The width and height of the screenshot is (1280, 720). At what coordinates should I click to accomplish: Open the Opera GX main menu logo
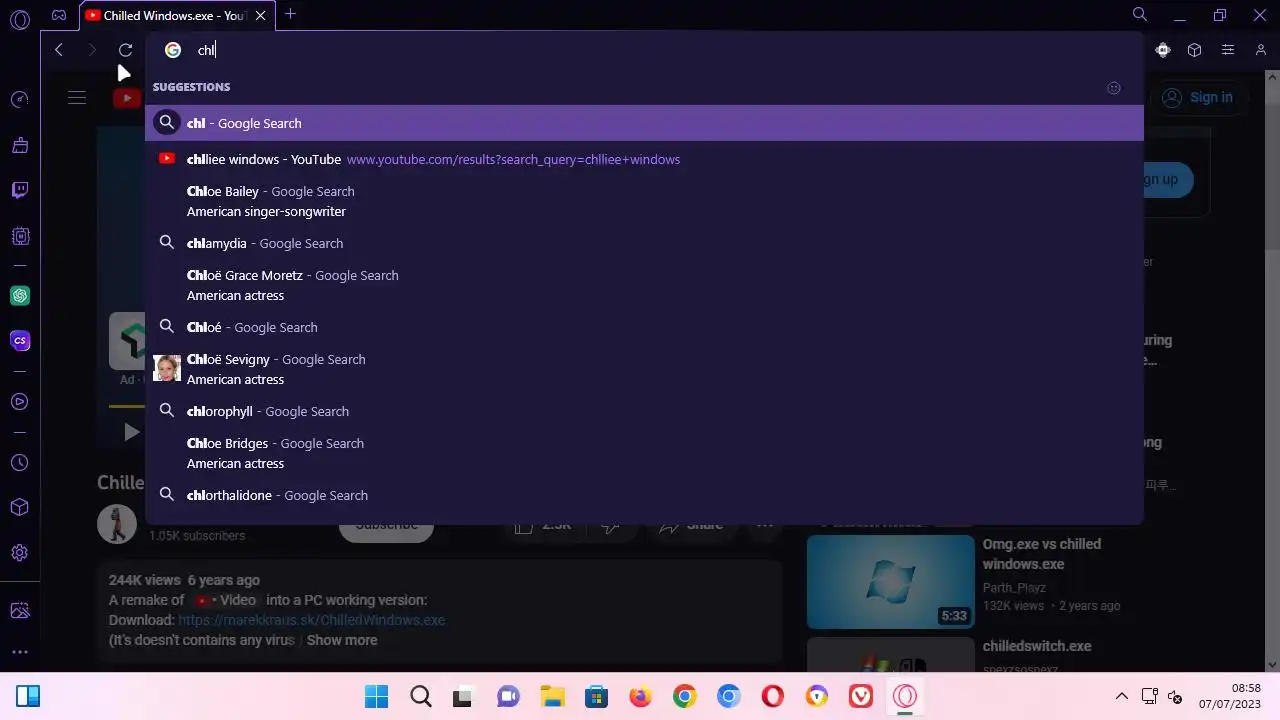pyautogui.click(x=19, y=19)
